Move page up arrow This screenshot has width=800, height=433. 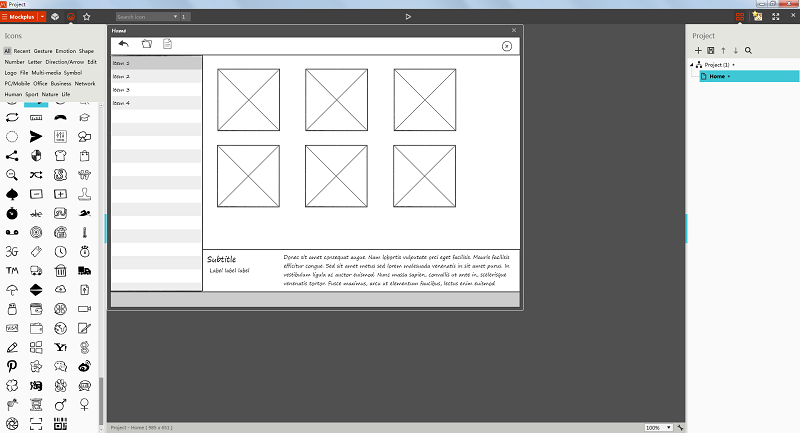tap(723, 50)
